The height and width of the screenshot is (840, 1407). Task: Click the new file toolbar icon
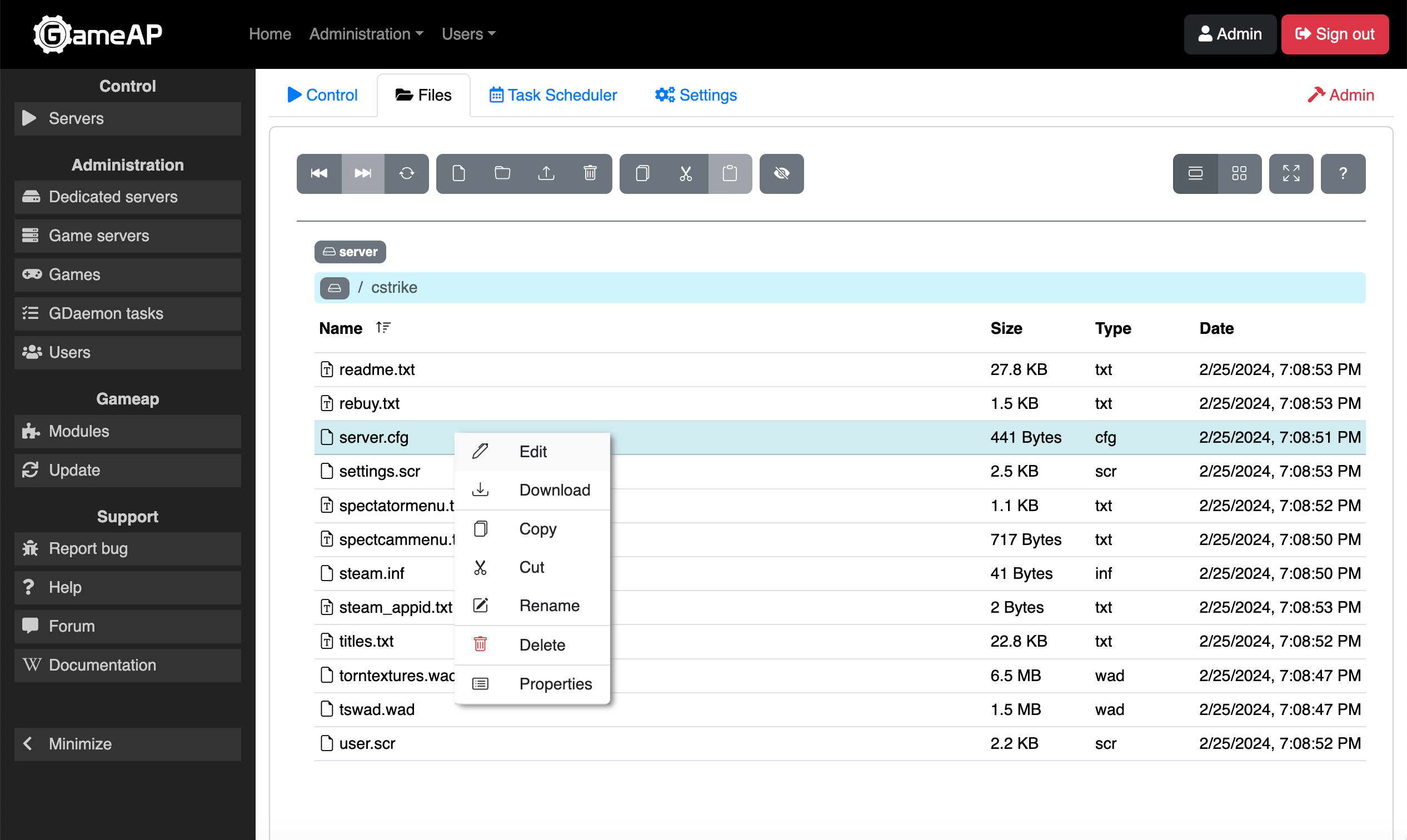[458, 173]
